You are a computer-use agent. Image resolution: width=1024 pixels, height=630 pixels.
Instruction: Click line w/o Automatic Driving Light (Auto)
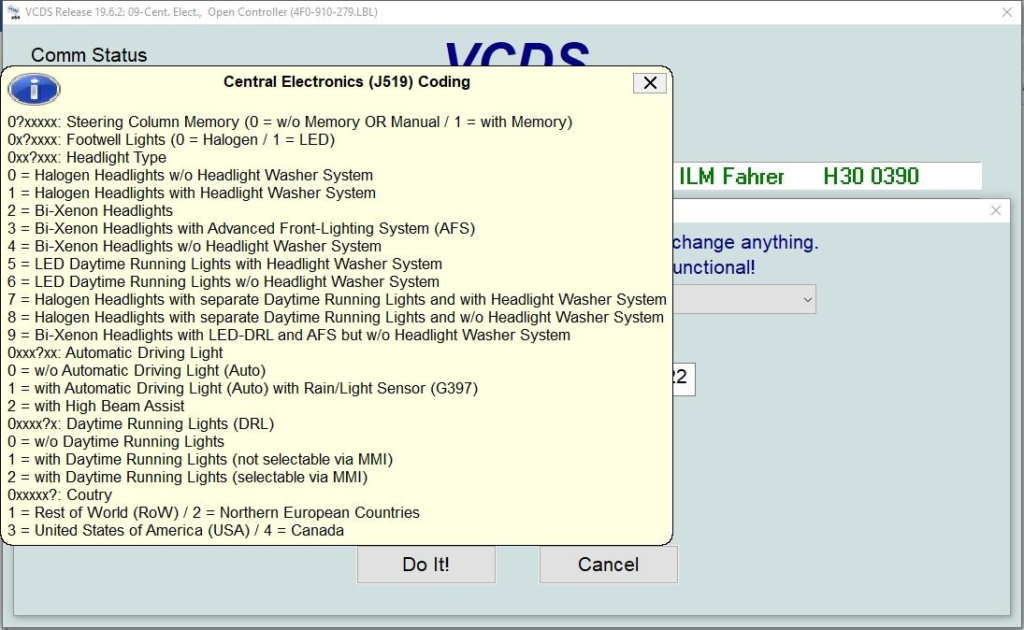(x=136, y=370)
